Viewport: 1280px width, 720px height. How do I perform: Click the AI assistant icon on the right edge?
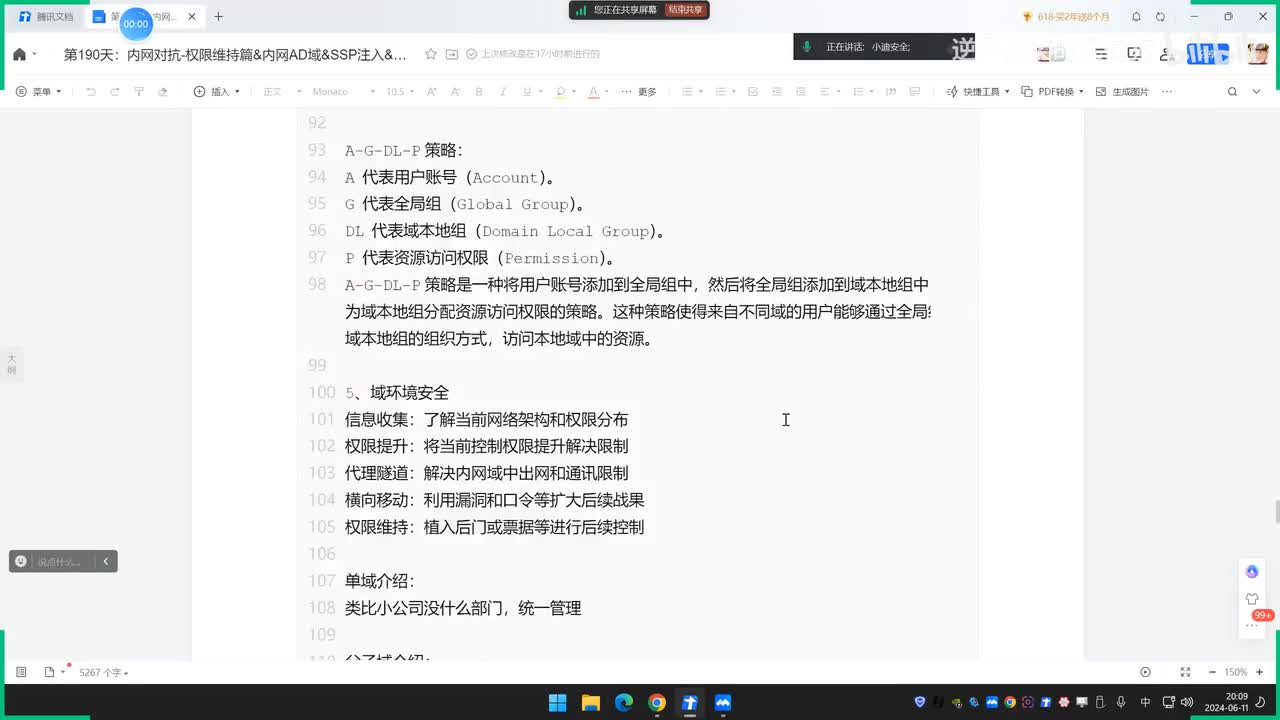click(1251, 571)
